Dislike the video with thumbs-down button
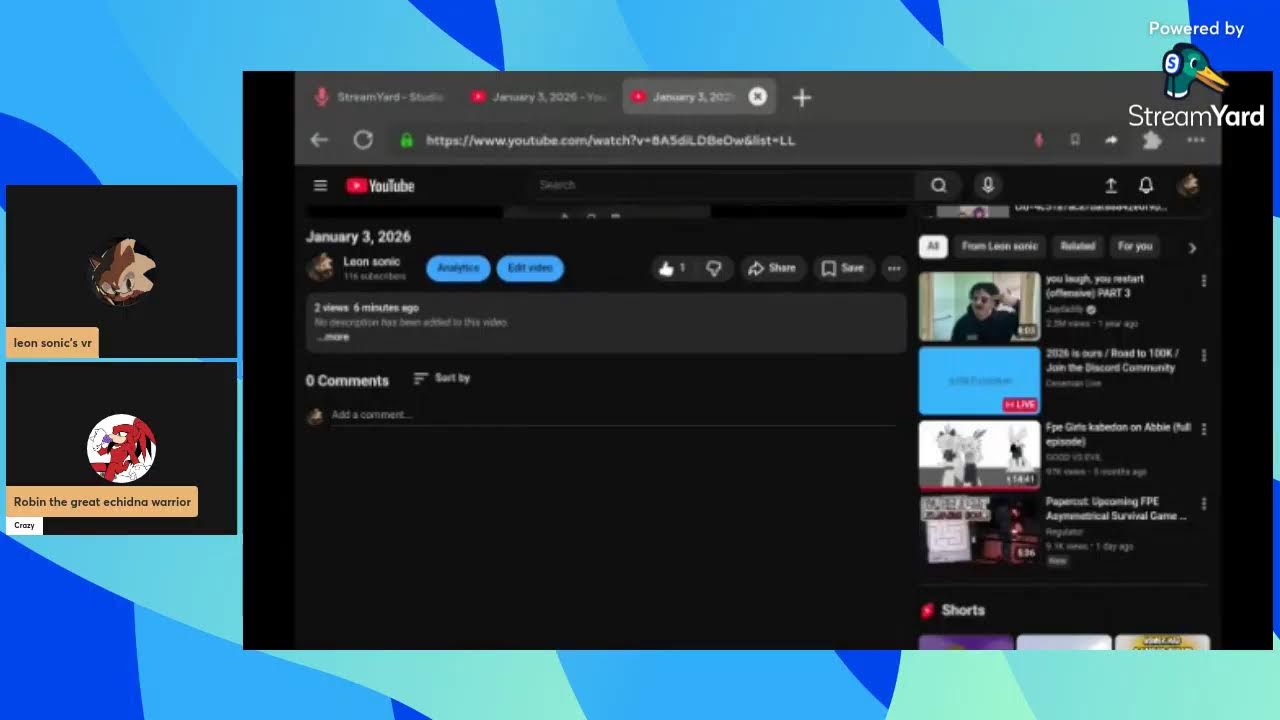 tap(714, 268)
